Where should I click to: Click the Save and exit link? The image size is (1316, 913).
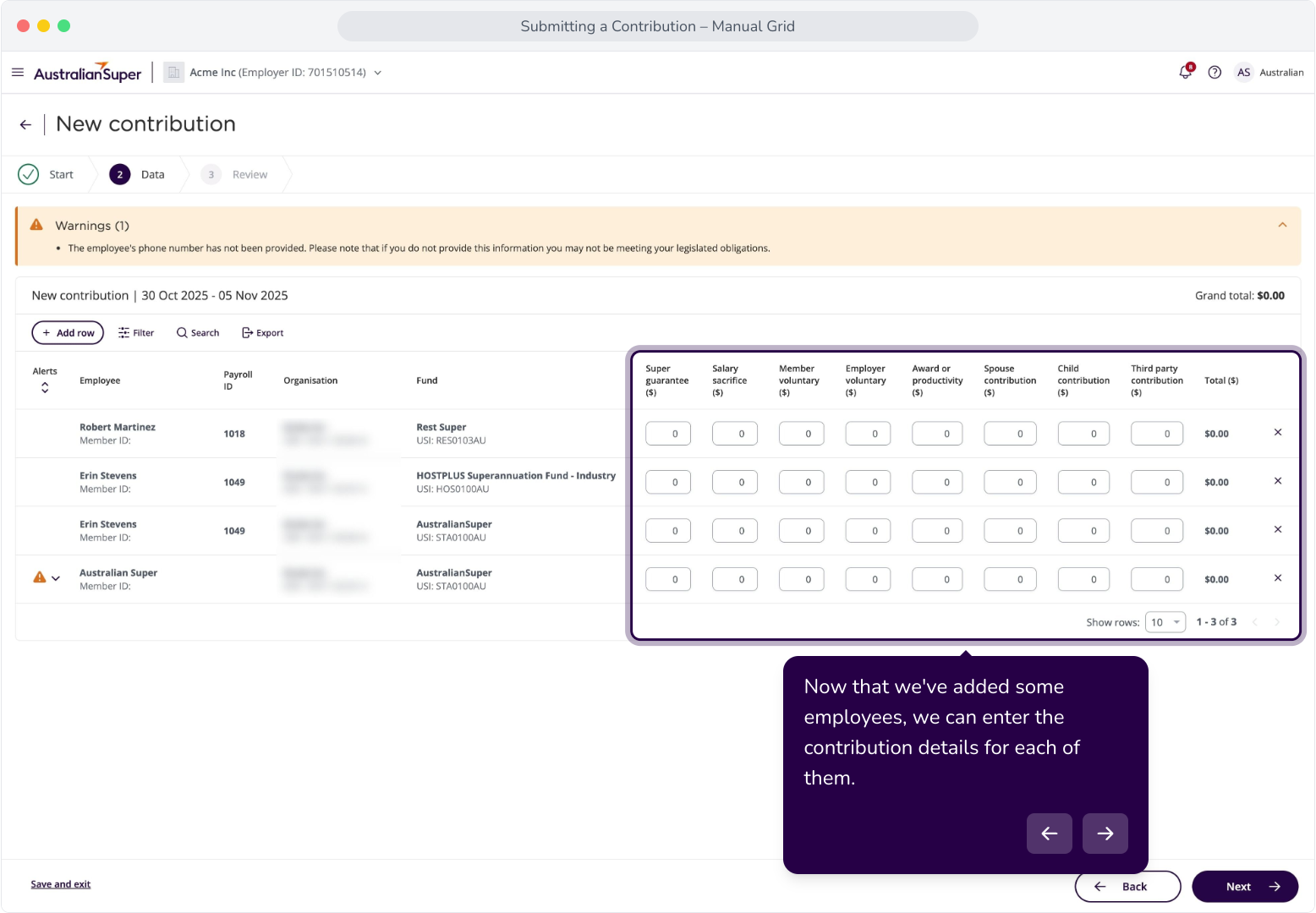click(61, 884)
